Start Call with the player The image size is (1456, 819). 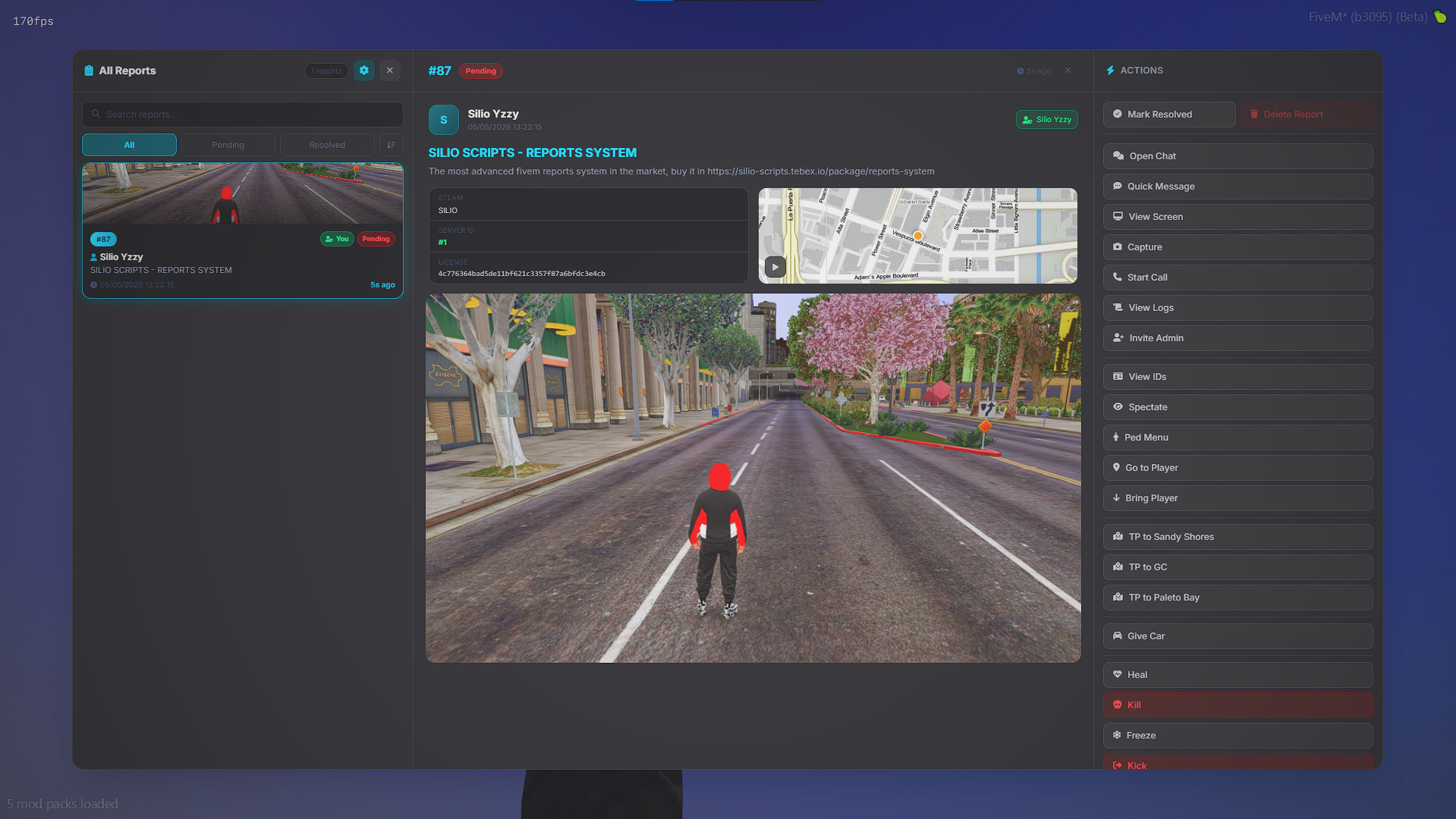click(1238, 278)
